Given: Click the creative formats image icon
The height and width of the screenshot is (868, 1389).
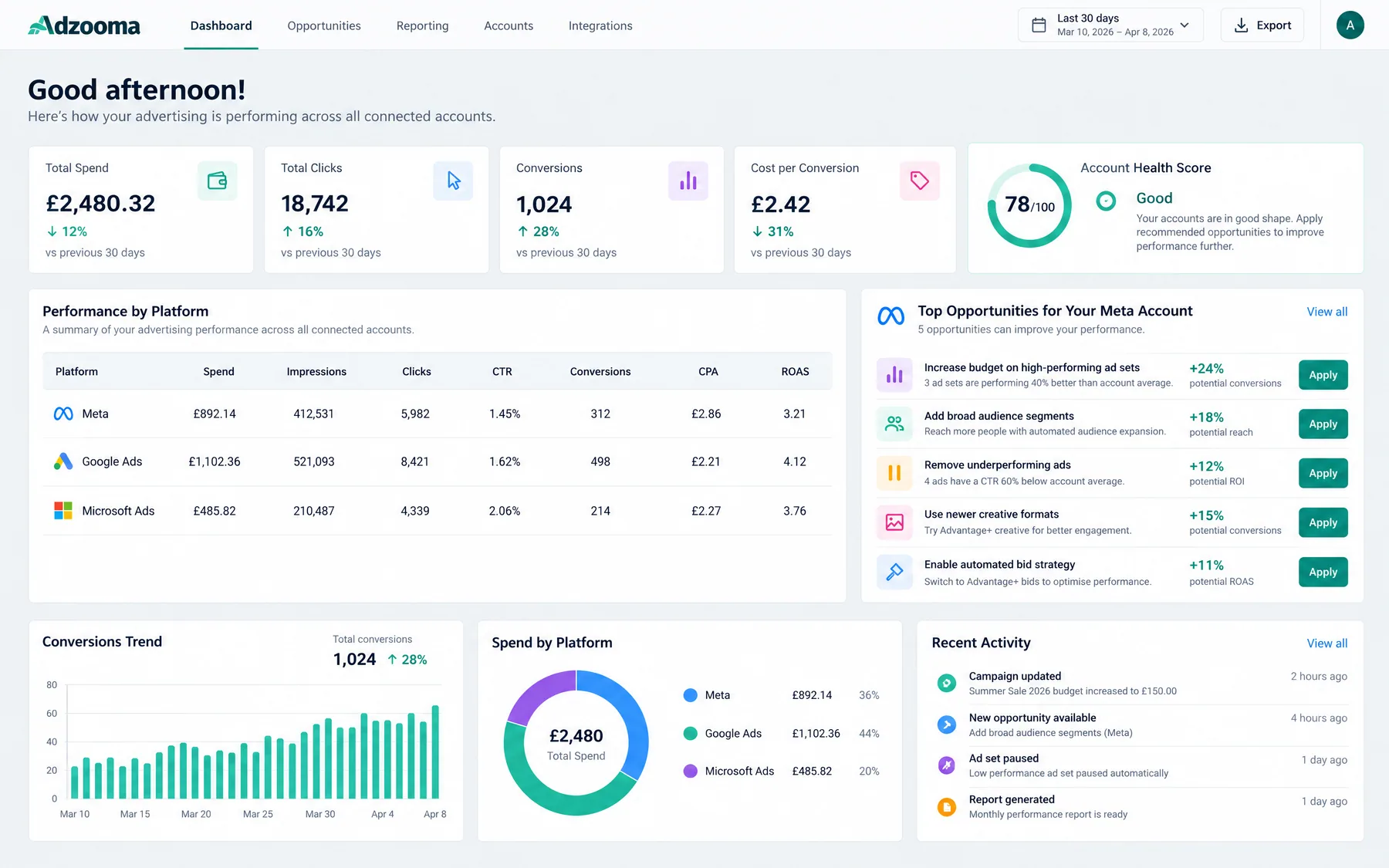Looking at the screenshot, I should pyautogui.click(x=894, y=522).
